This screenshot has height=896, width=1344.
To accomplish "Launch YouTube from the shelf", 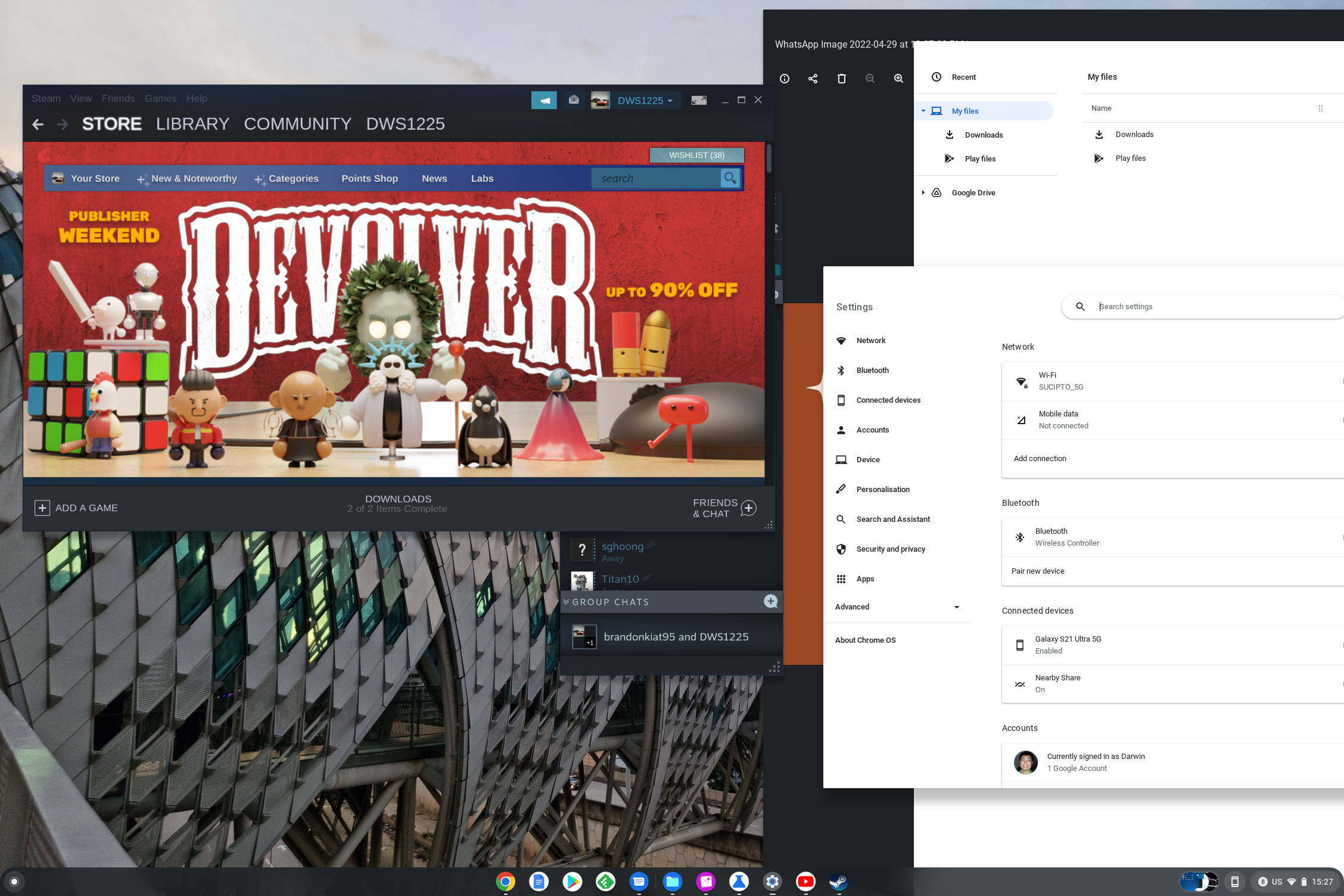I will (x=805, y=881).
